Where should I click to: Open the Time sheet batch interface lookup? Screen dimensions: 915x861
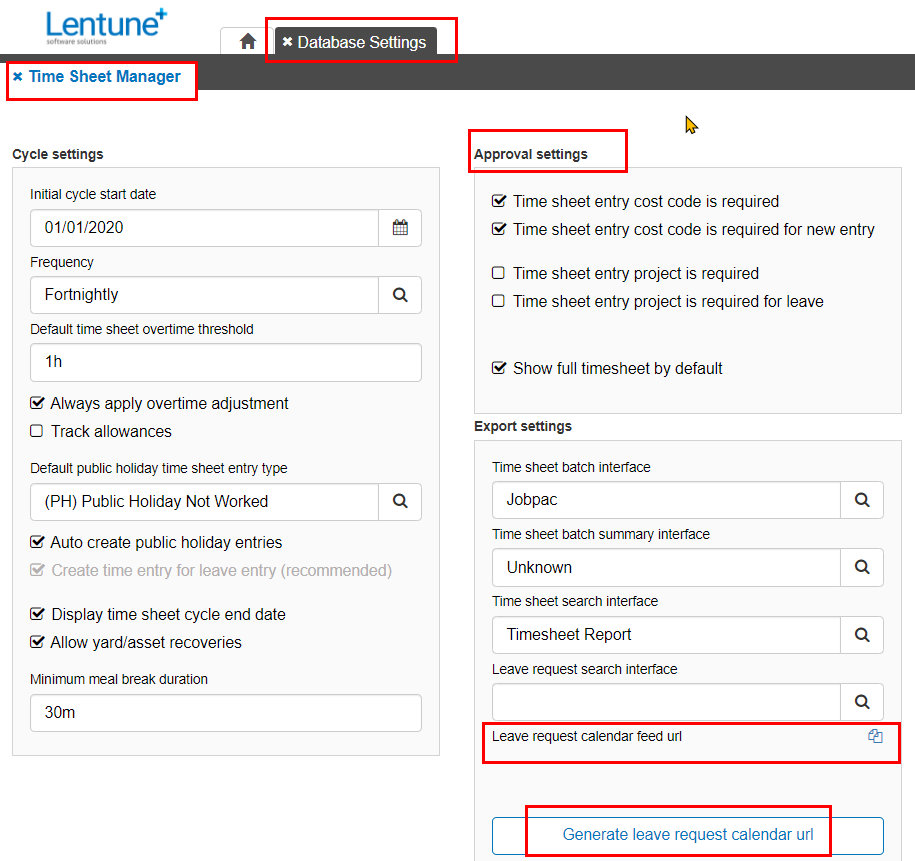[x=861, y=500]
